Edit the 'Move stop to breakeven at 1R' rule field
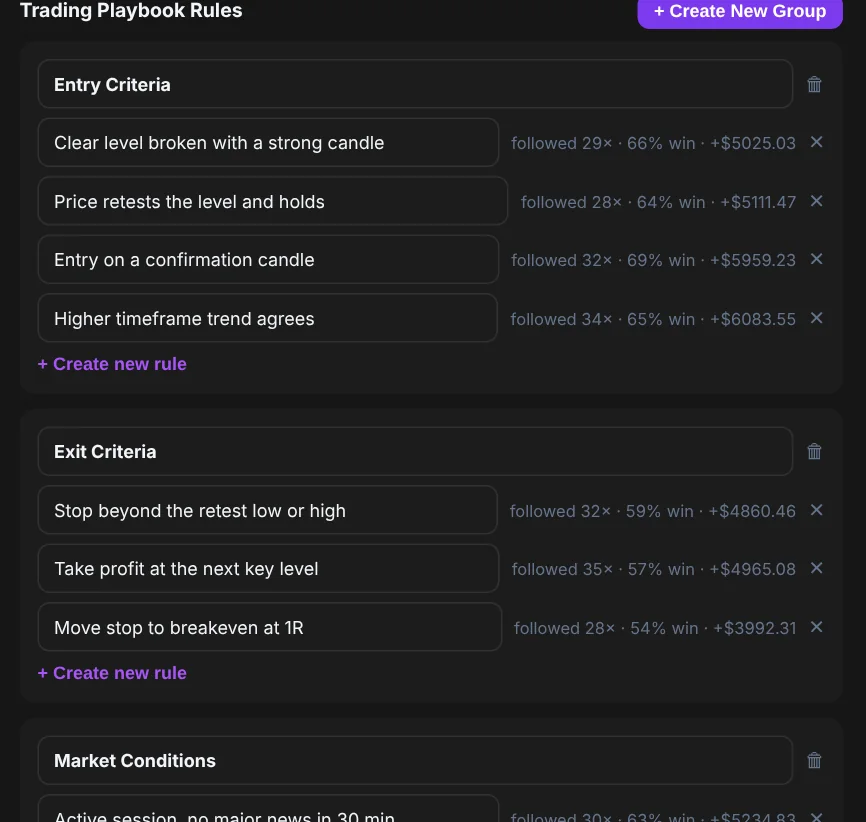Viewport: 866px width, 822px height. coord(270,627)
